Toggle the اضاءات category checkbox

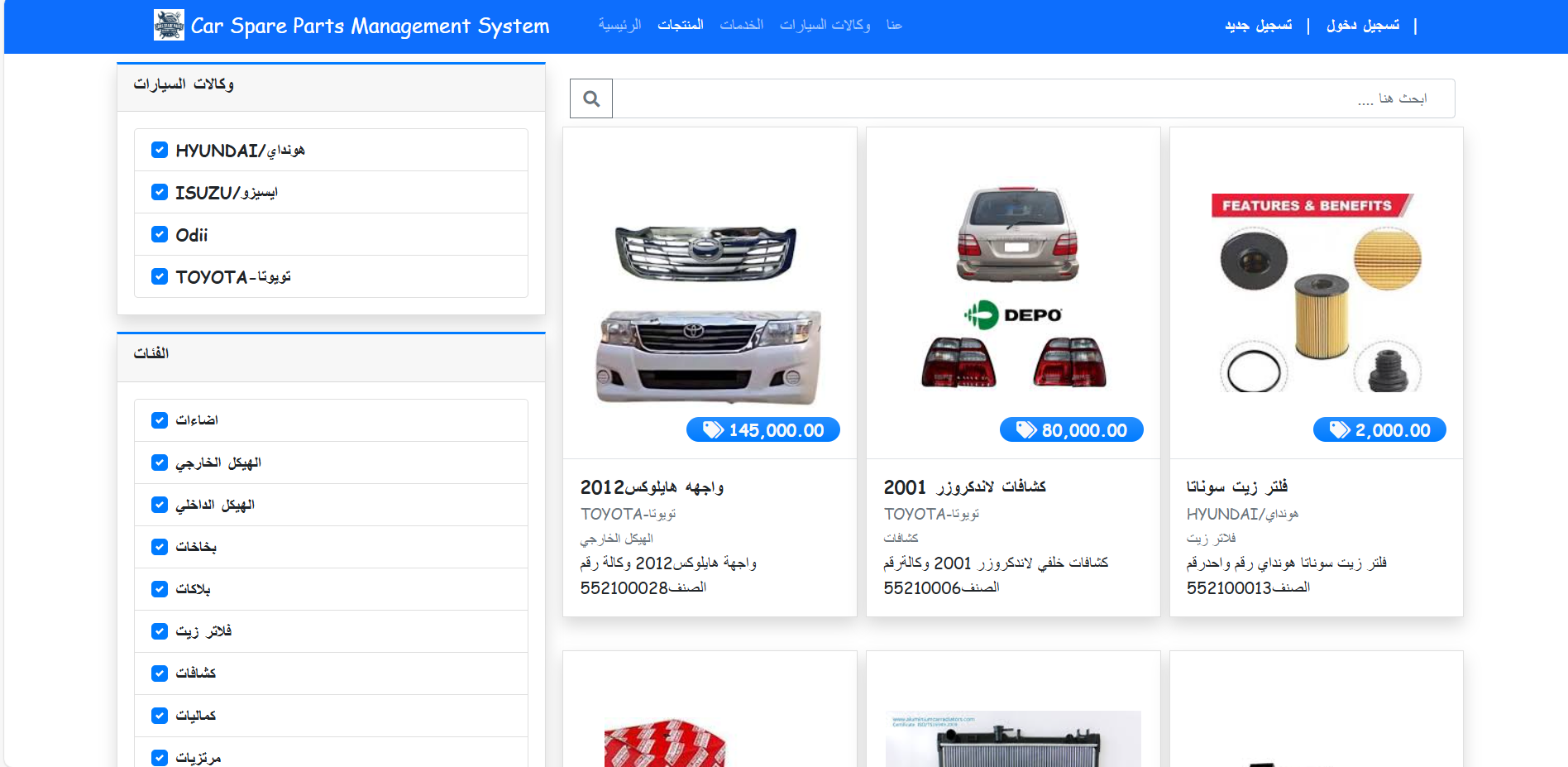(160, 420)
